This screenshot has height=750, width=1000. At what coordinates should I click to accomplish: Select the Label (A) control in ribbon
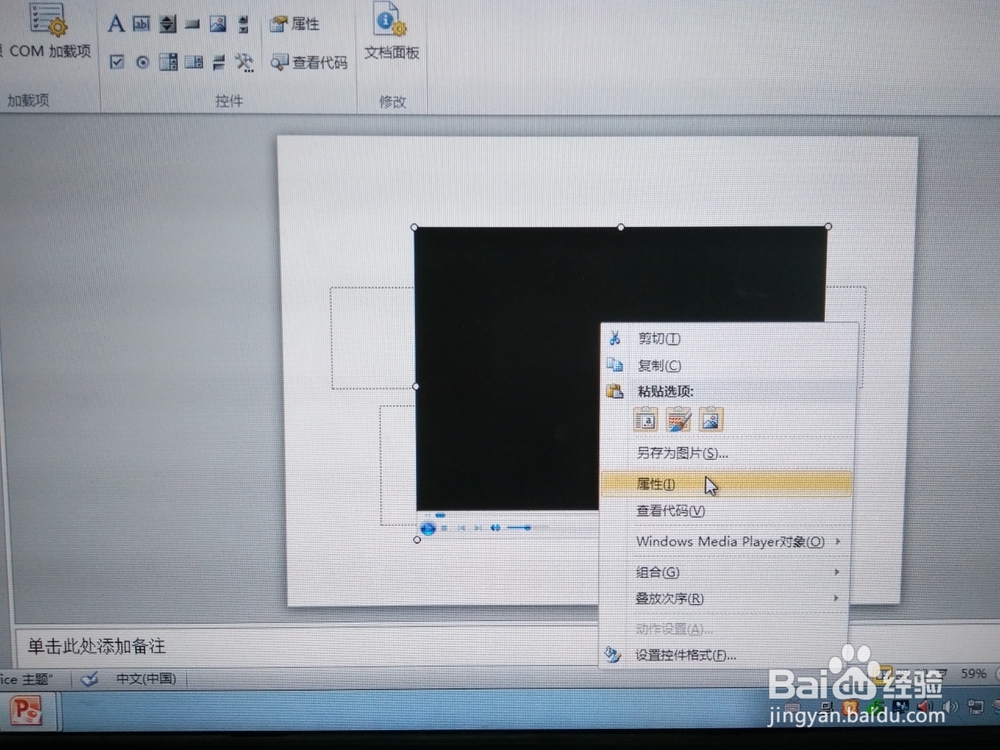115,24
